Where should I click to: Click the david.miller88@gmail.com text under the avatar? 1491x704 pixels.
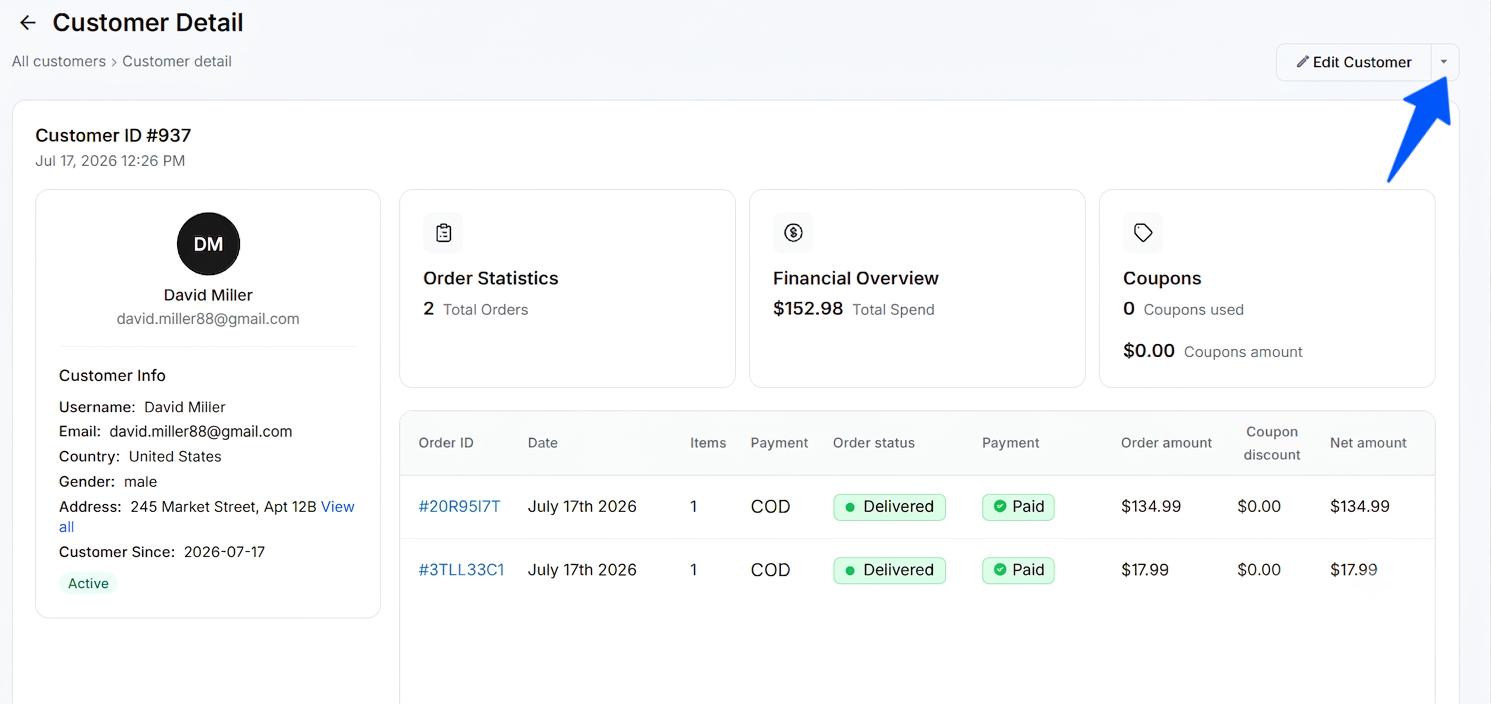(208, 319)
